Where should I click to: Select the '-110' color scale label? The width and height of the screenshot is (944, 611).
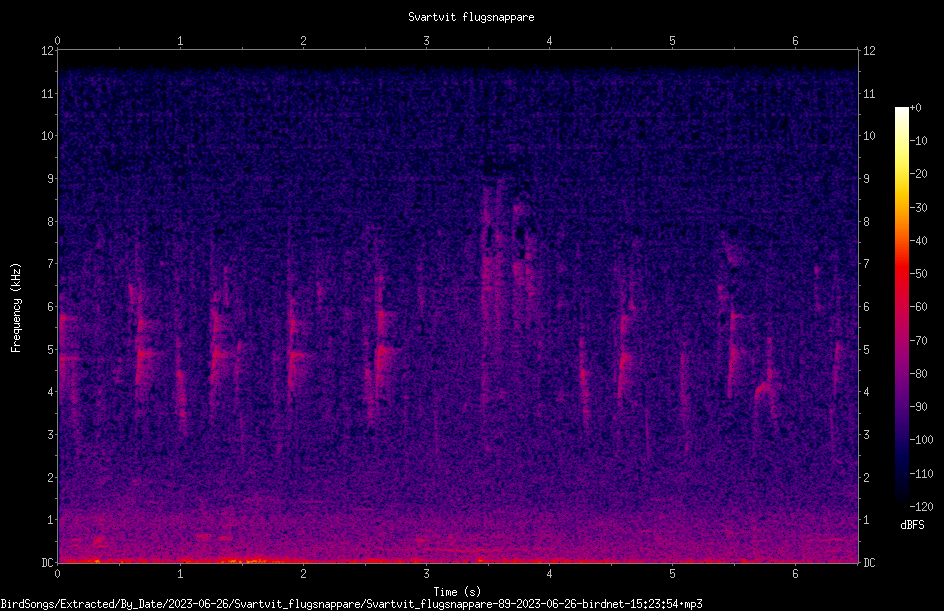point(921,474)
